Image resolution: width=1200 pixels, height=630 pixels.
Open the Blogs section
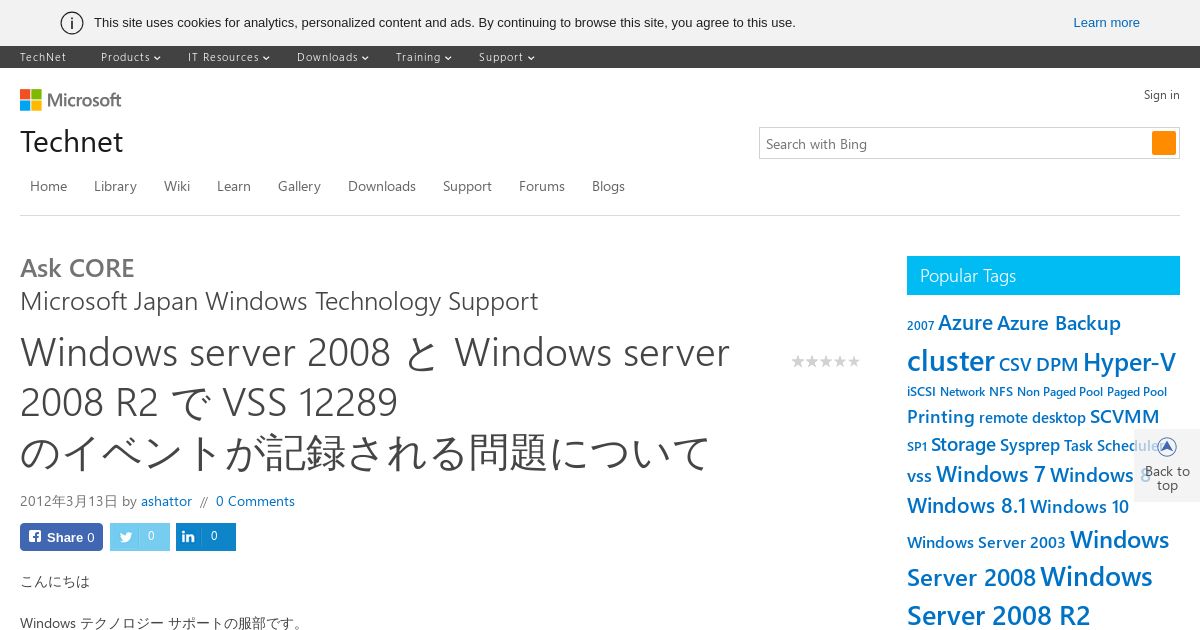tap(608, 186)
